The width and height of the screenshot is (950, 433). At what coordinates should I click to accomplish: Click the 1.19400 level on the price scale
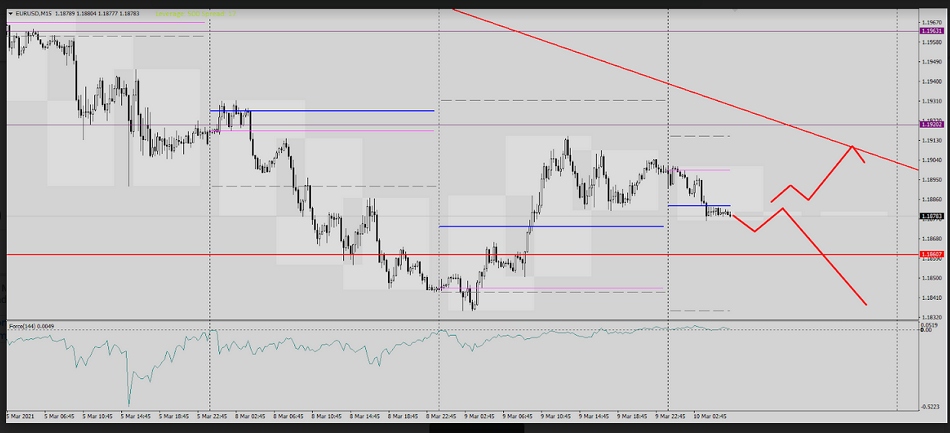pyautogui.click(x=932, y=82)
